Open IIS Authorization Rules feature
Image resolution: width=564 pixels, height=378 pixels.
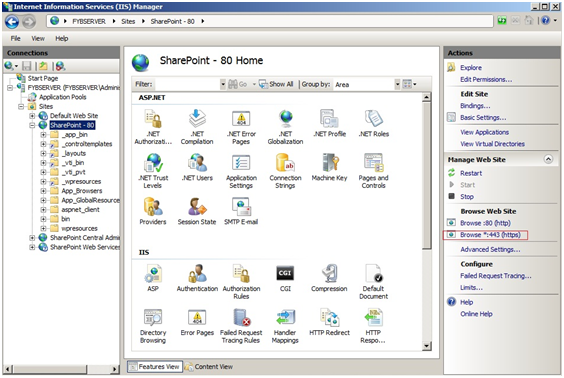[x=241, y=282]
